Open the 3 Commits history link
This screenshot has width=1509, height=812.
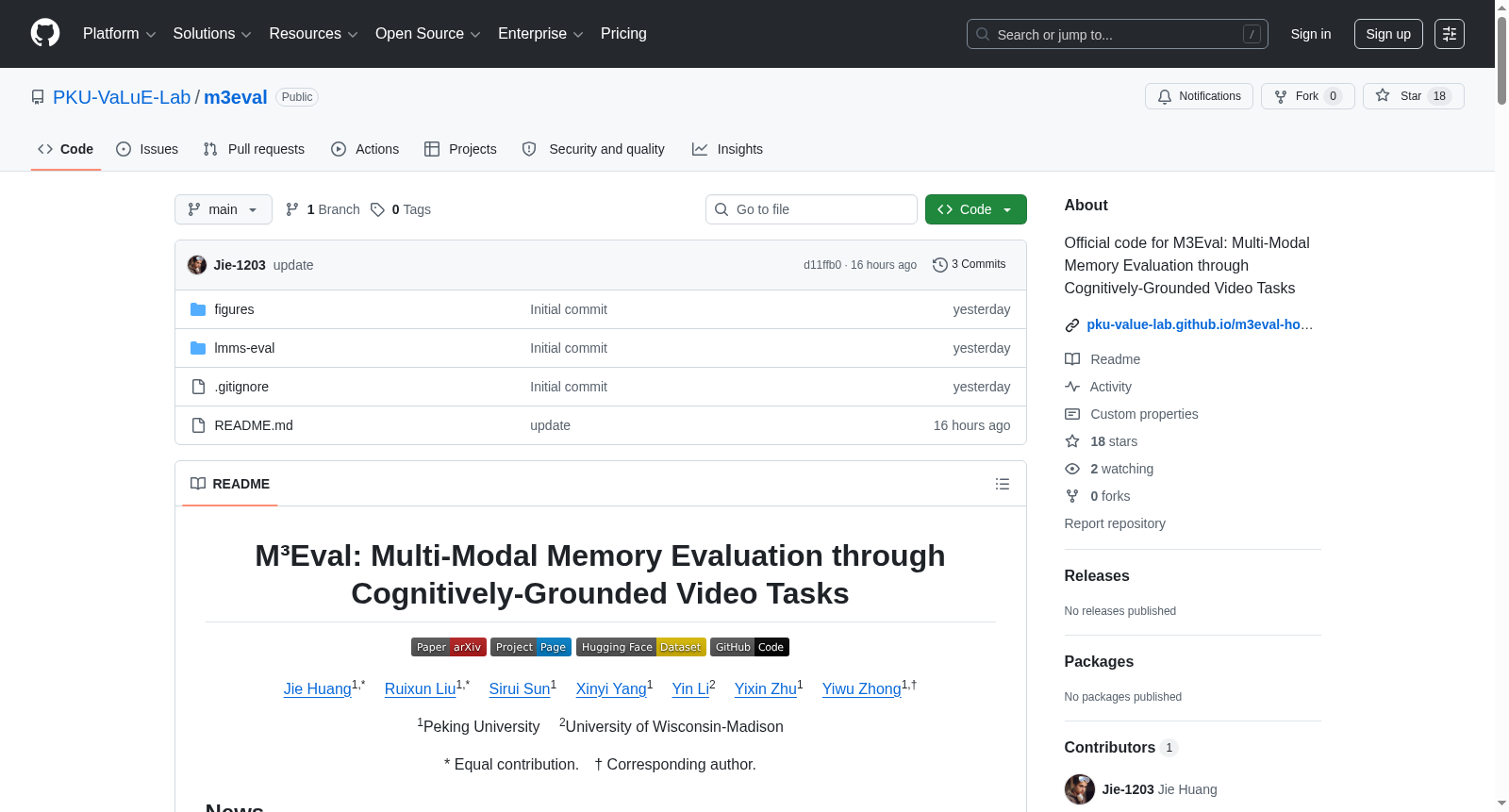pyautogui.click(x=970, y=265)
